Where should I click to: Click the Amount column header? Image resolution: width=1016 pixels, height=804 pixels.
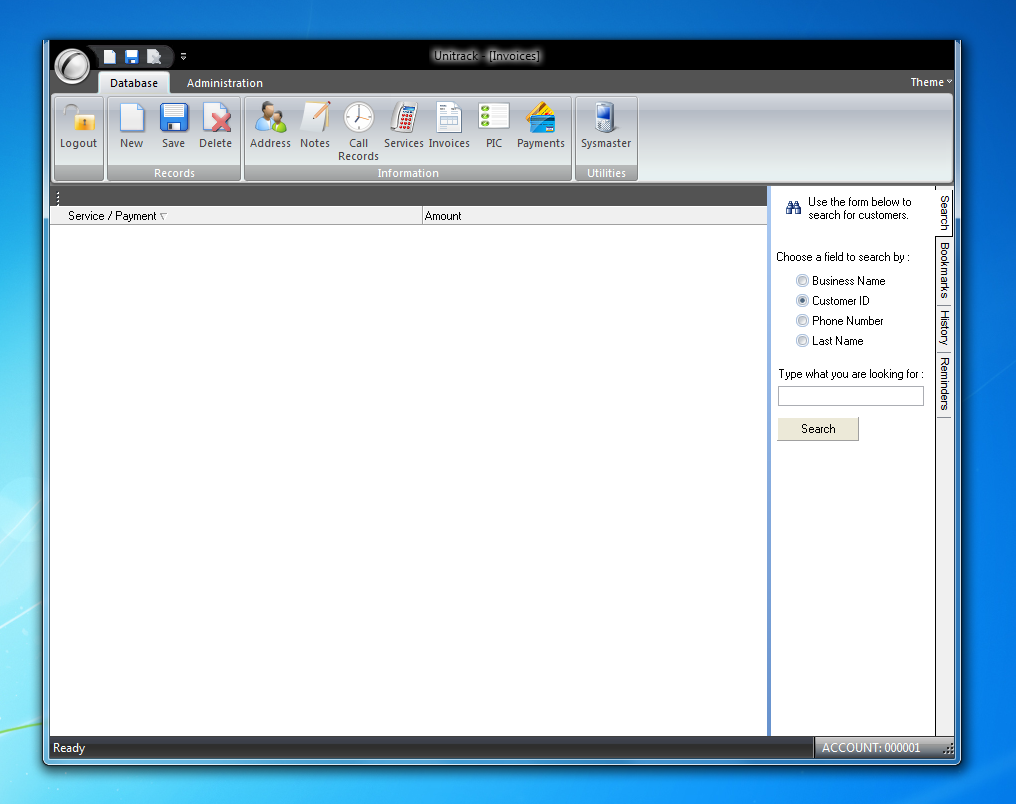pos(594,216)
